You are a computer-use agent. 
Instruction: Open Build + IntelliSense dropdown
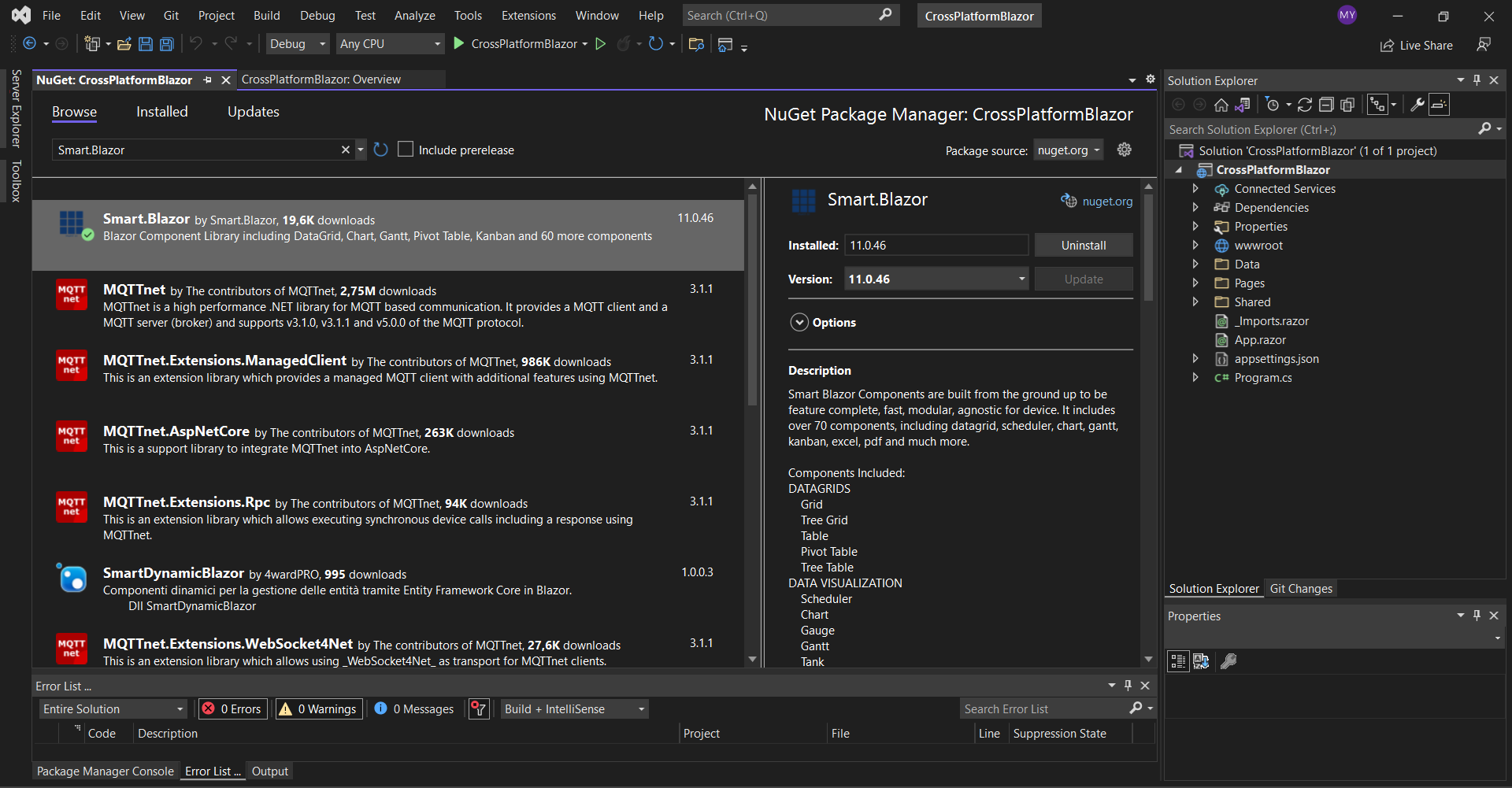click(574, 708)
